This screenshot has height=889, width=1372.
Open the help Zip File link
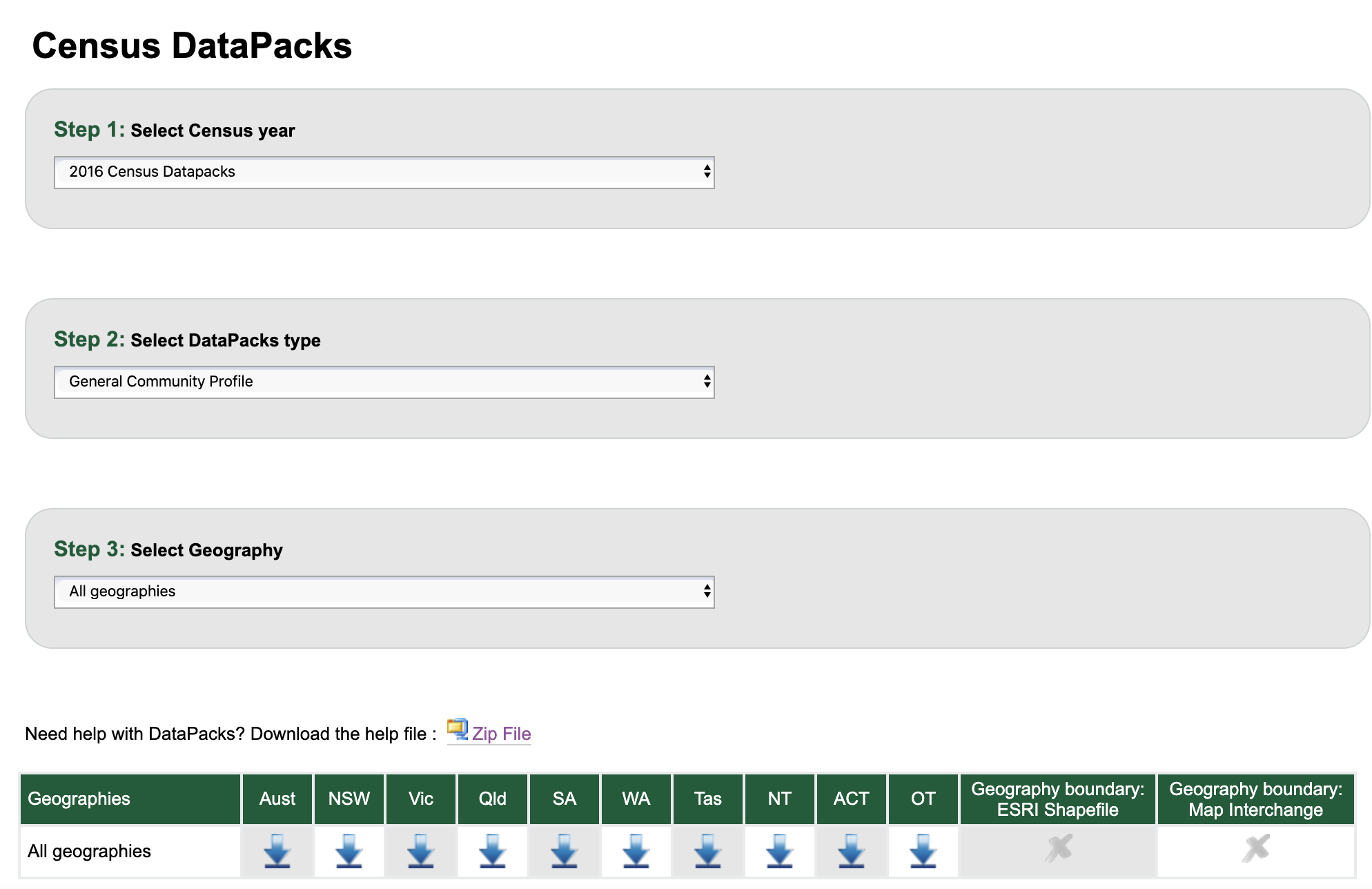pyautogui.click(x=501, y=734)
